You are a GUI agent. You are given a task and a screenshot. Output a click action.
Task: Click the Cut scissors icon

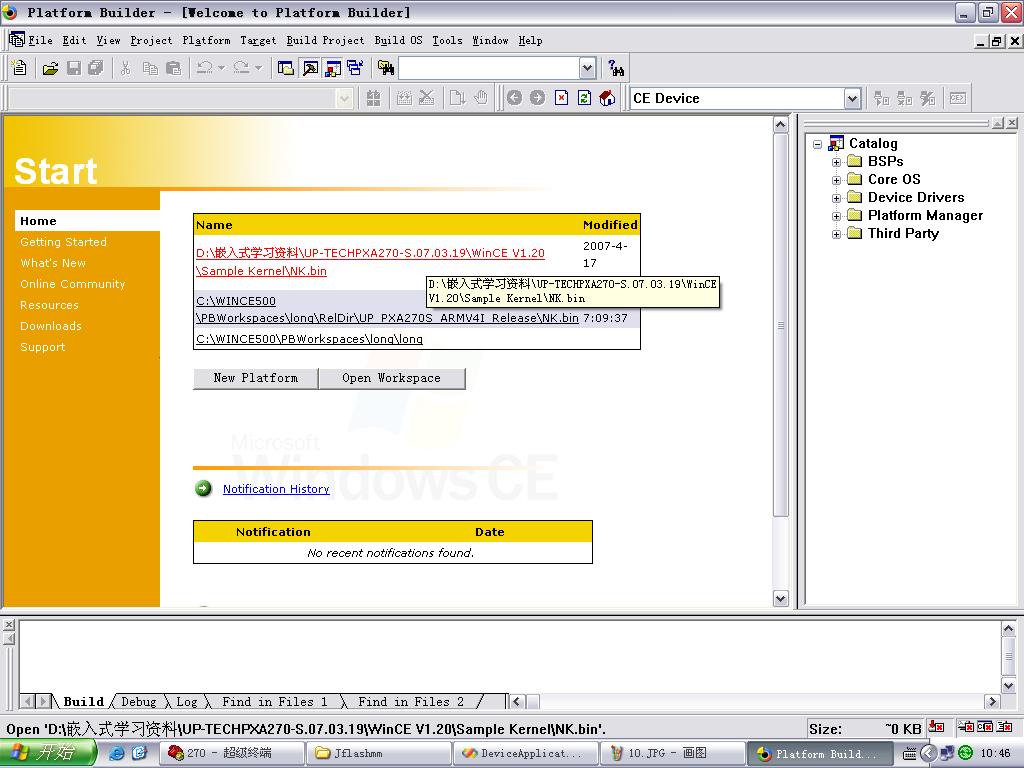[x=126, y=68]
